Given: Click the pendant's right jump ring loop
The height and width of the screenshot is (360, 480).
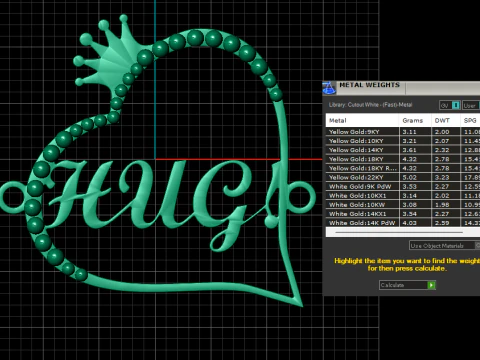Looking at the screenshot, I should coord(301,197).
